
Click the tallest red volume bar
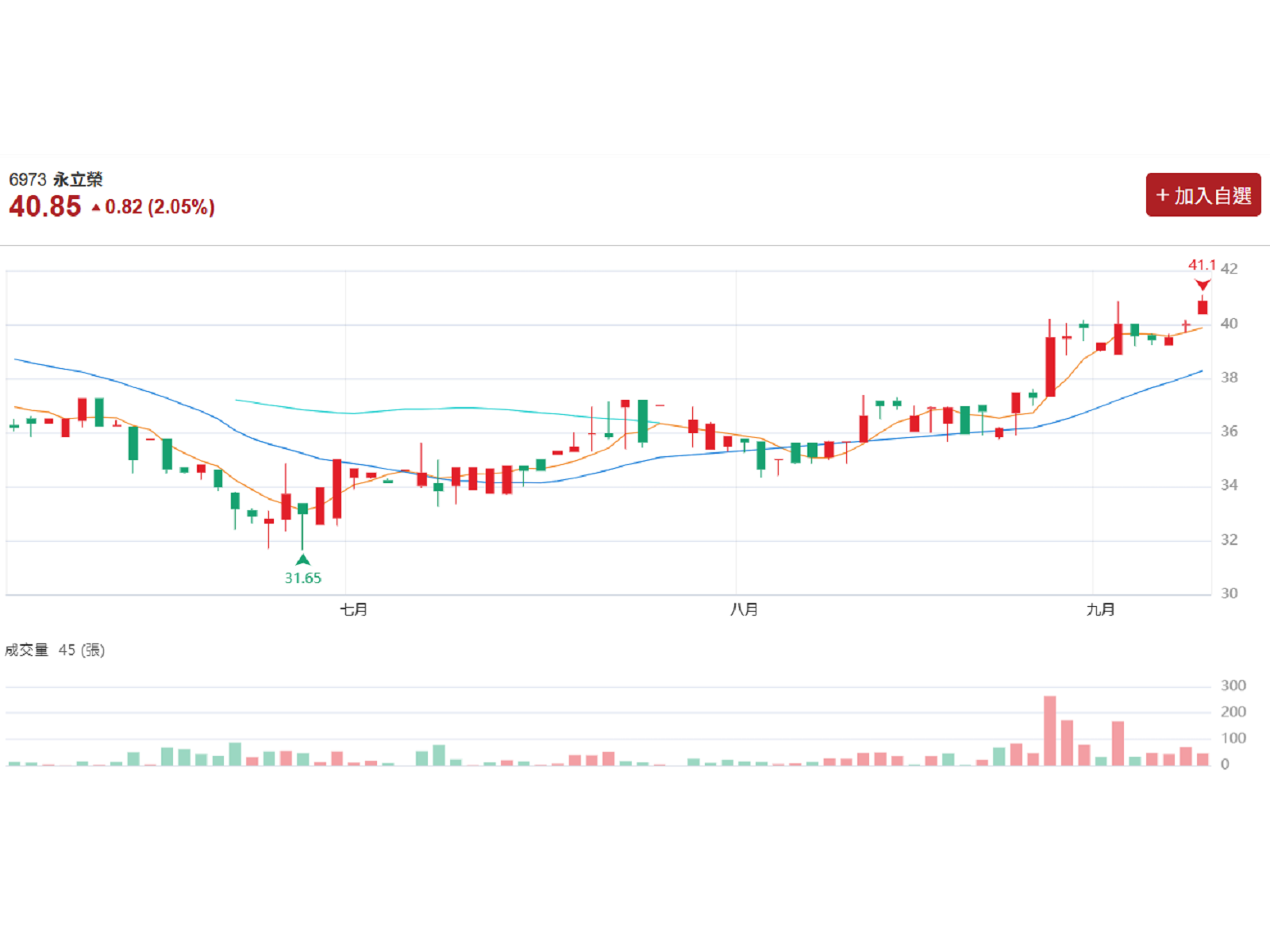pos(1049,731)
